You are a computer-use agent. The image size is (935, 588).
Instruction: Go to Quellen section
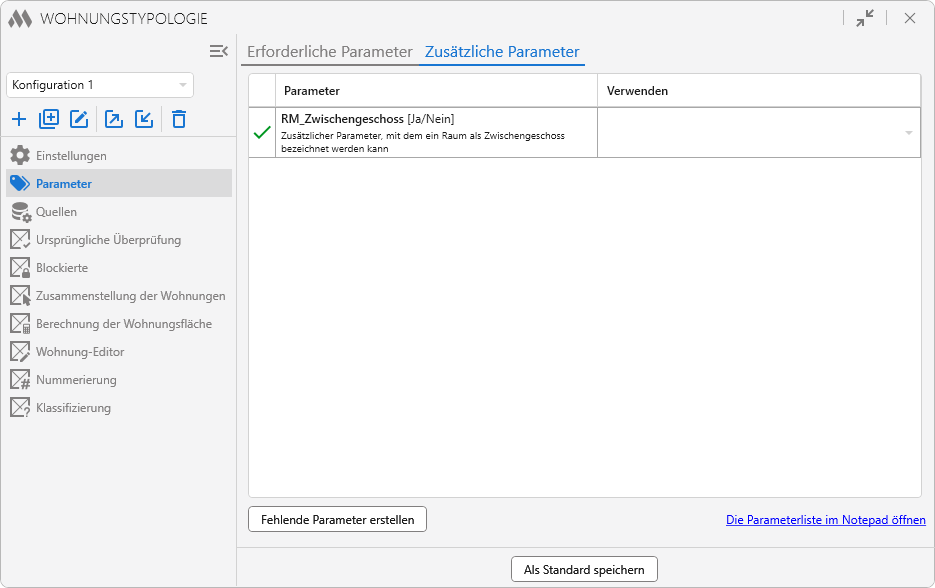(56, 212)
